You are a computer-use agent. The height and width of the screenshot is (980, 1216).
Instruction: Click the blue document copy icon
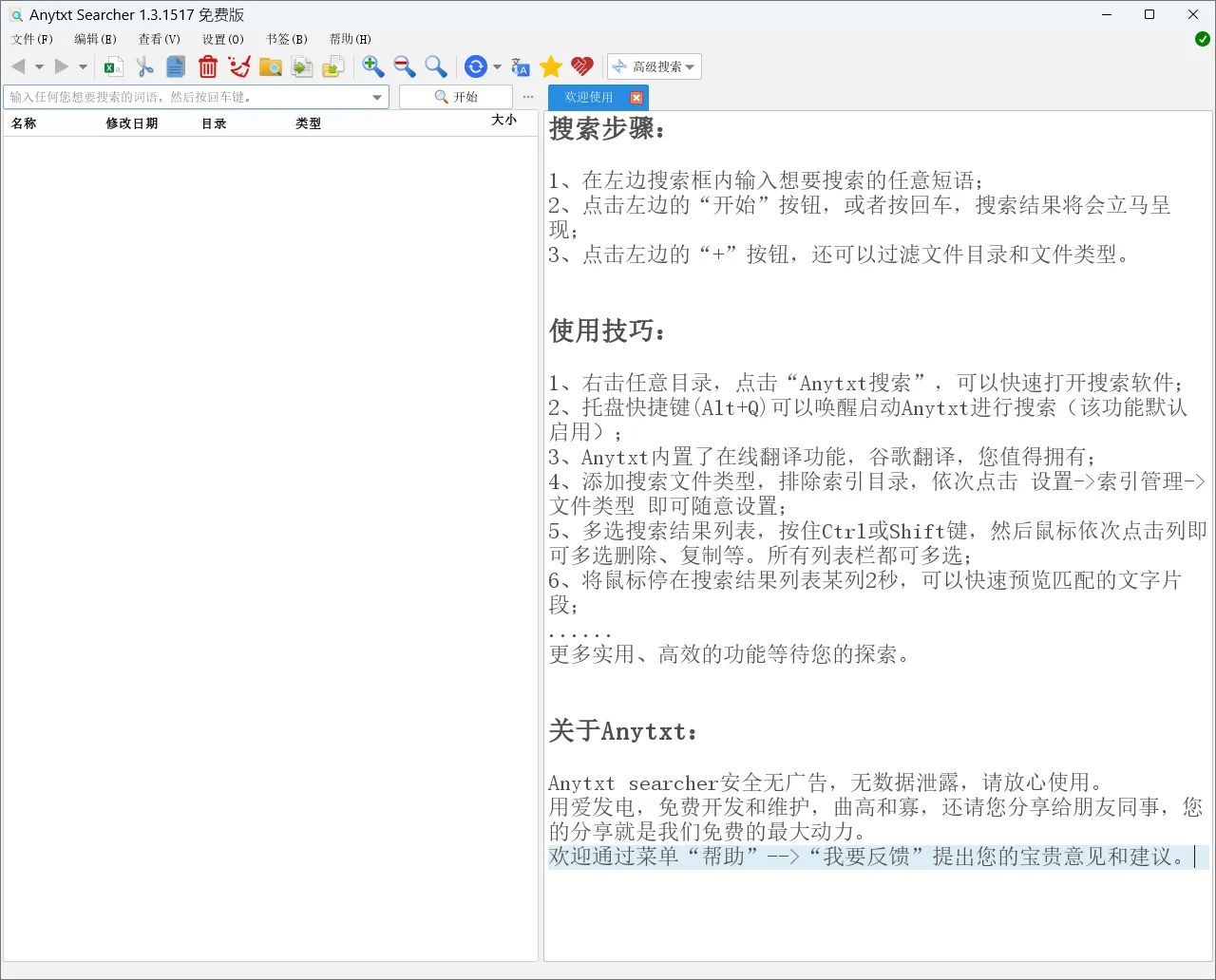[x=176, y=66]
